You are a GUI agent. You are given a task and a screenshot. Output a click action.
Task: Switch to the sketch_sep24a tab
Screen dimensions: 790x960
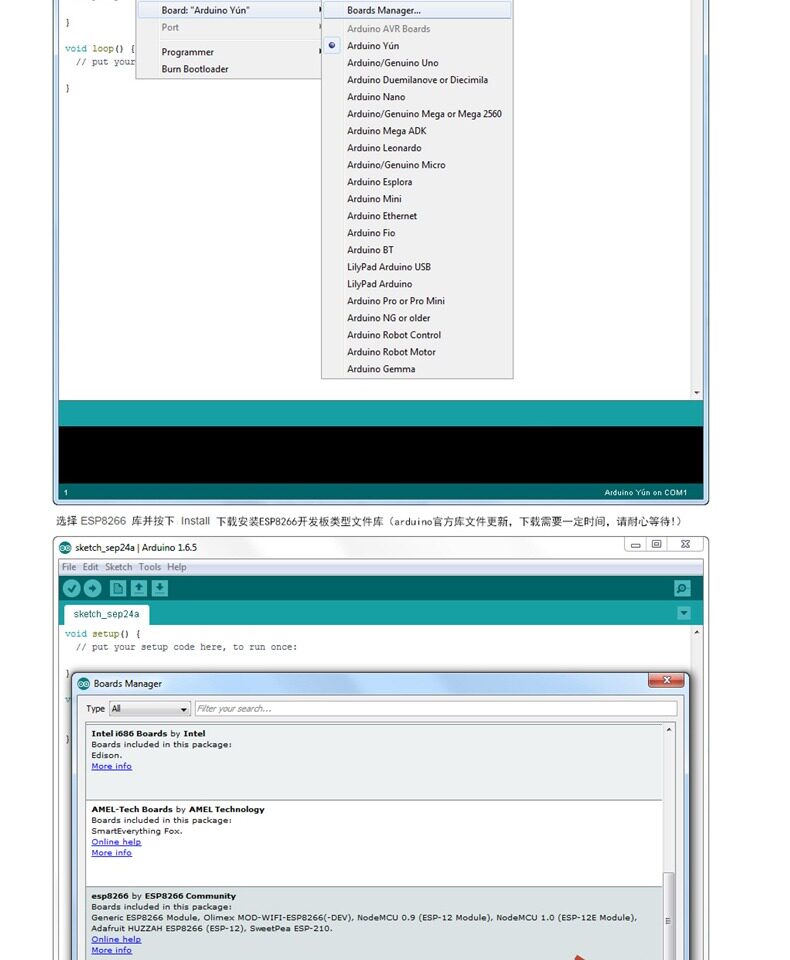(107, 614)
